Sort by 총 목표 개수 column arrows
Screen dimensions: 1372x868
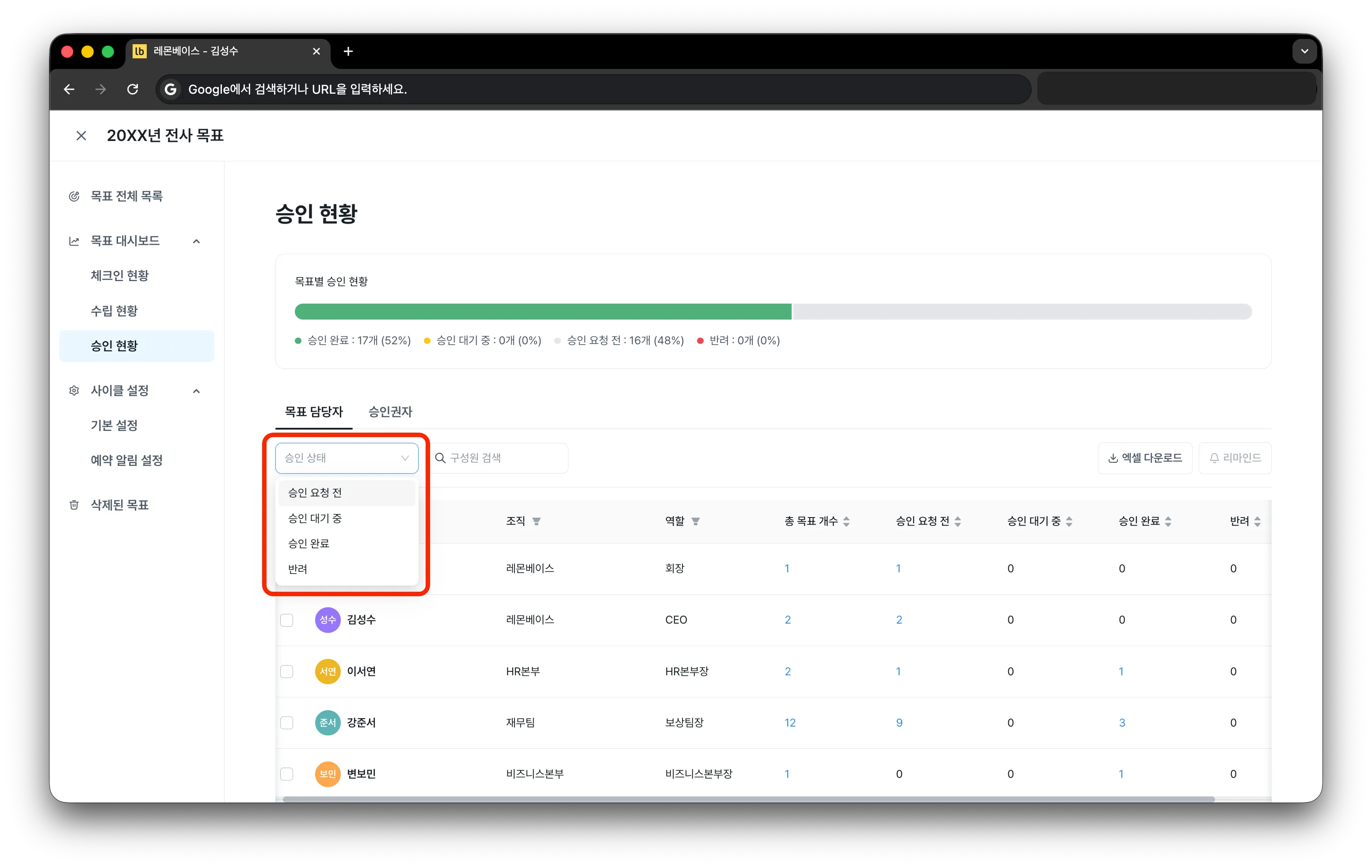pyautogui.click(x=846, y=521)
